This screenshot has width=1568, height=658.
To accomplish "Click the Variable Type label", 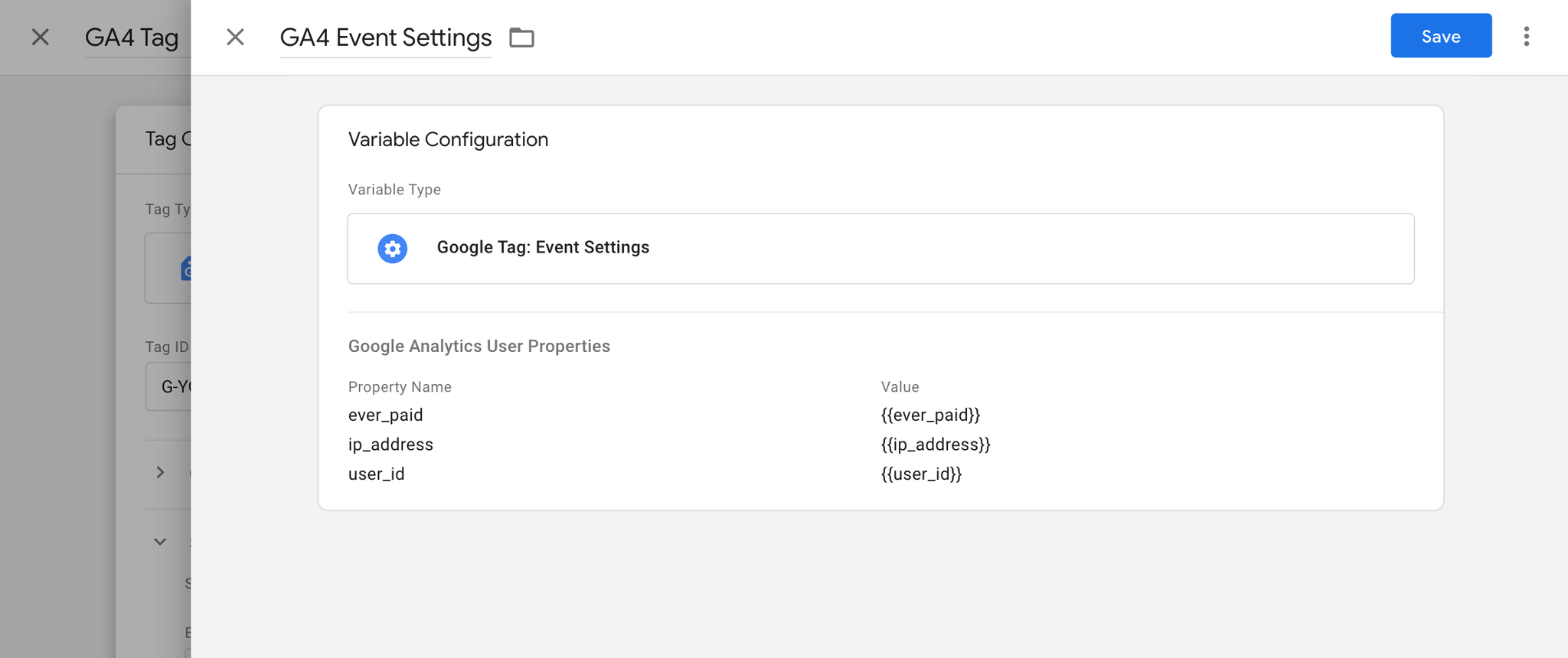I will (x=394, y=190).
